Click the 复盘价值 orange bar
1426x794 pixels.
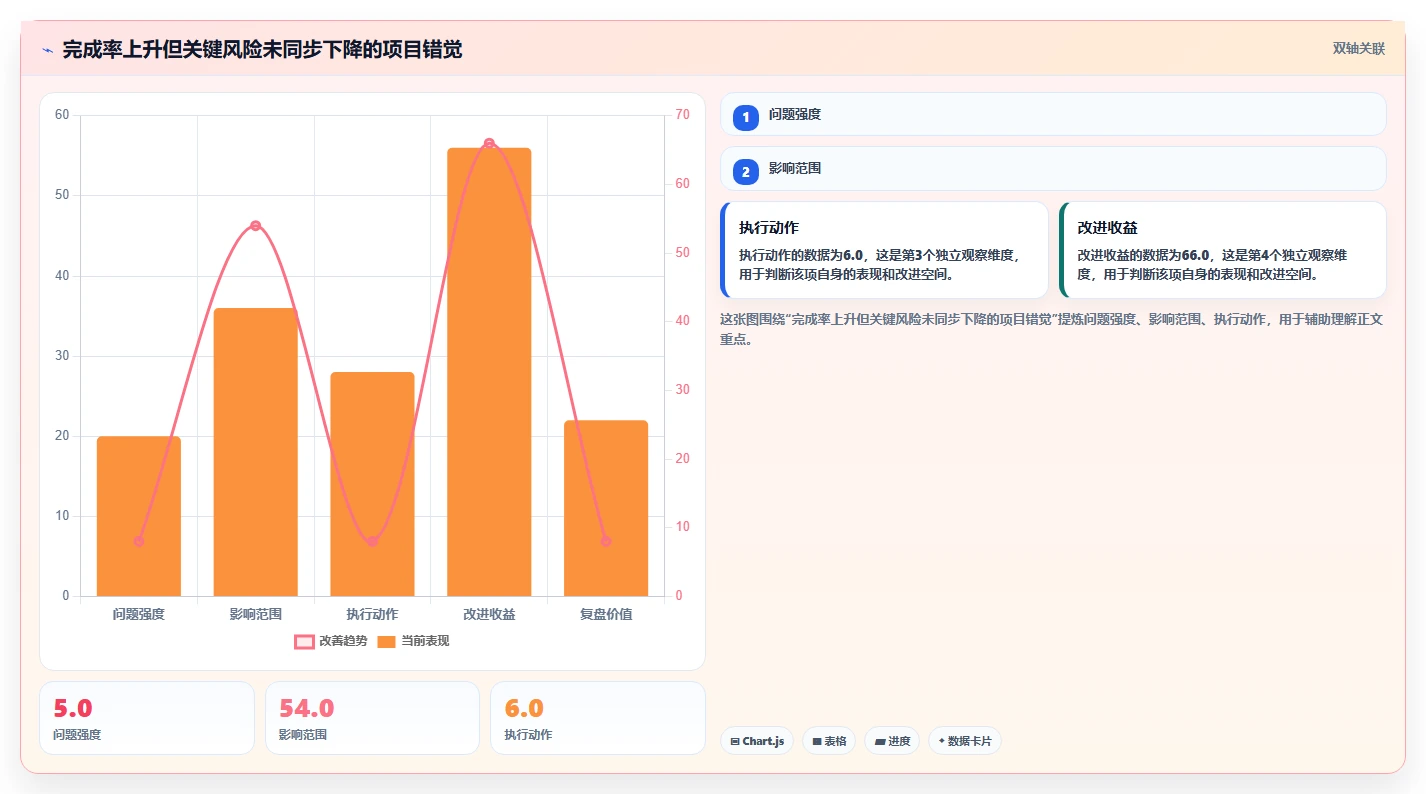click(x=606, y=508)
